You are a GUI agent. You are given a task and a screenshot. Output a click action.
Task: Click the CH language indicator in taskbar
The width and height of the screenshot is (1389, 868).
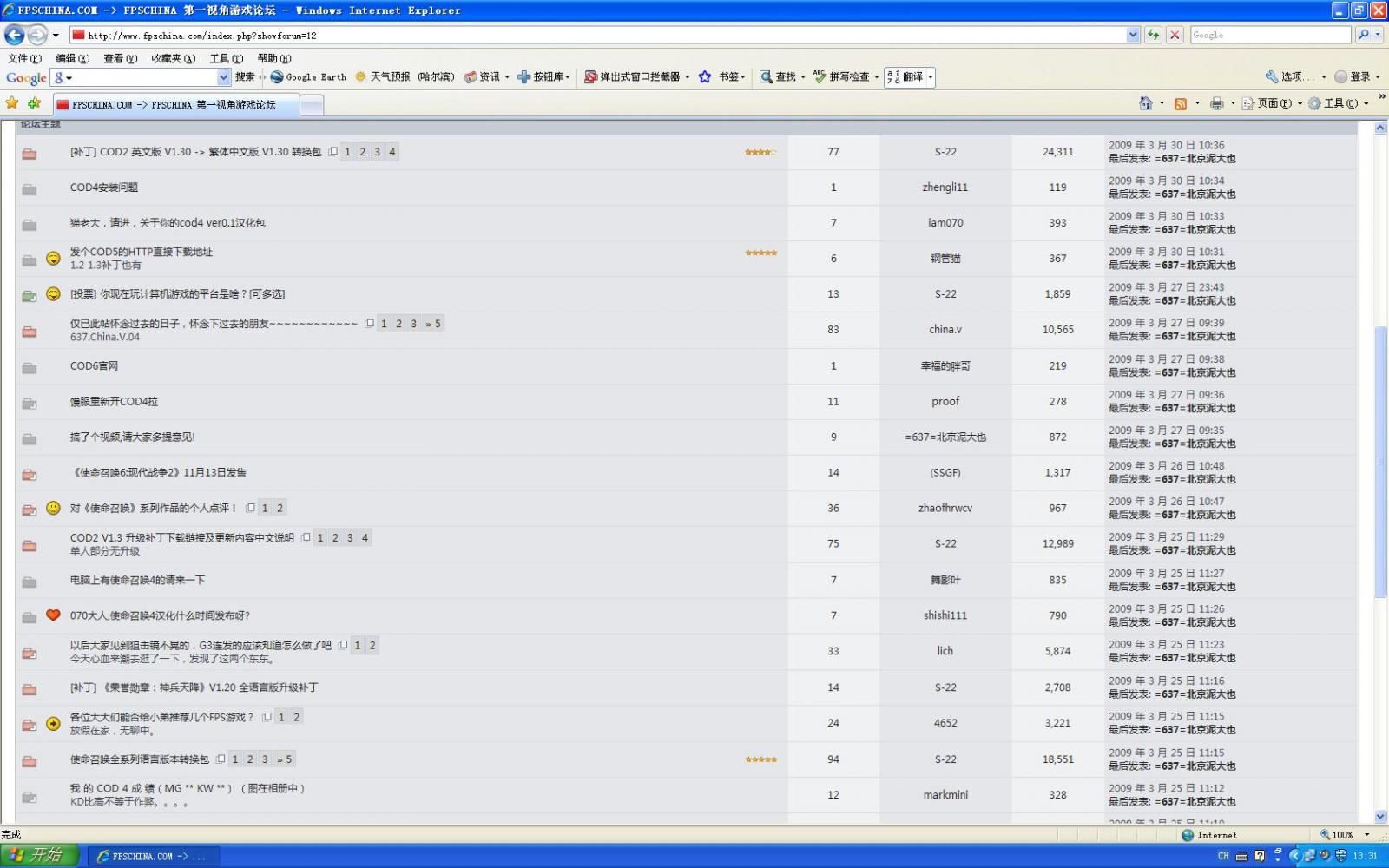[1223, 856]
